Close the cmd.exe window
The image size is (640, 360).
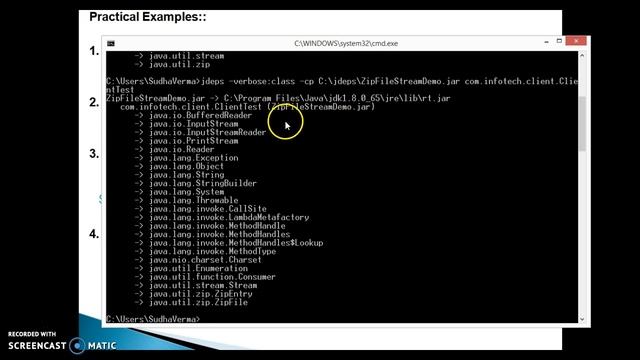point(576,41)
